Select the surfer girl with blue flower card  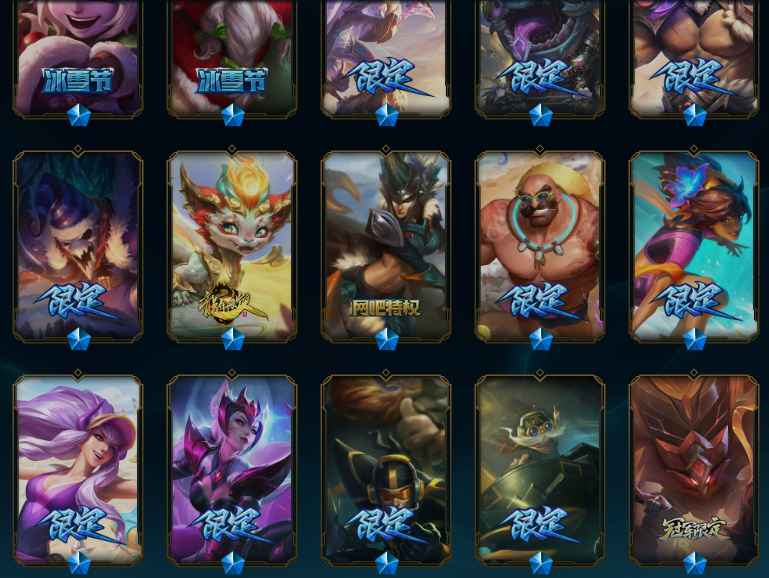click(694, 245)
